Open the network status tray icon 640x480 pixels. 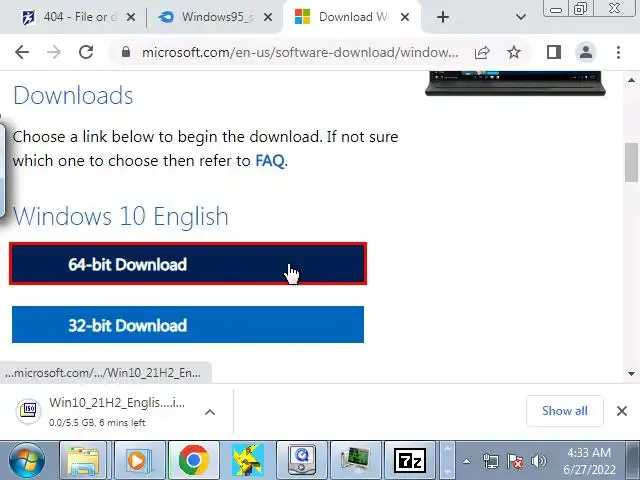[x=490, y=462]
